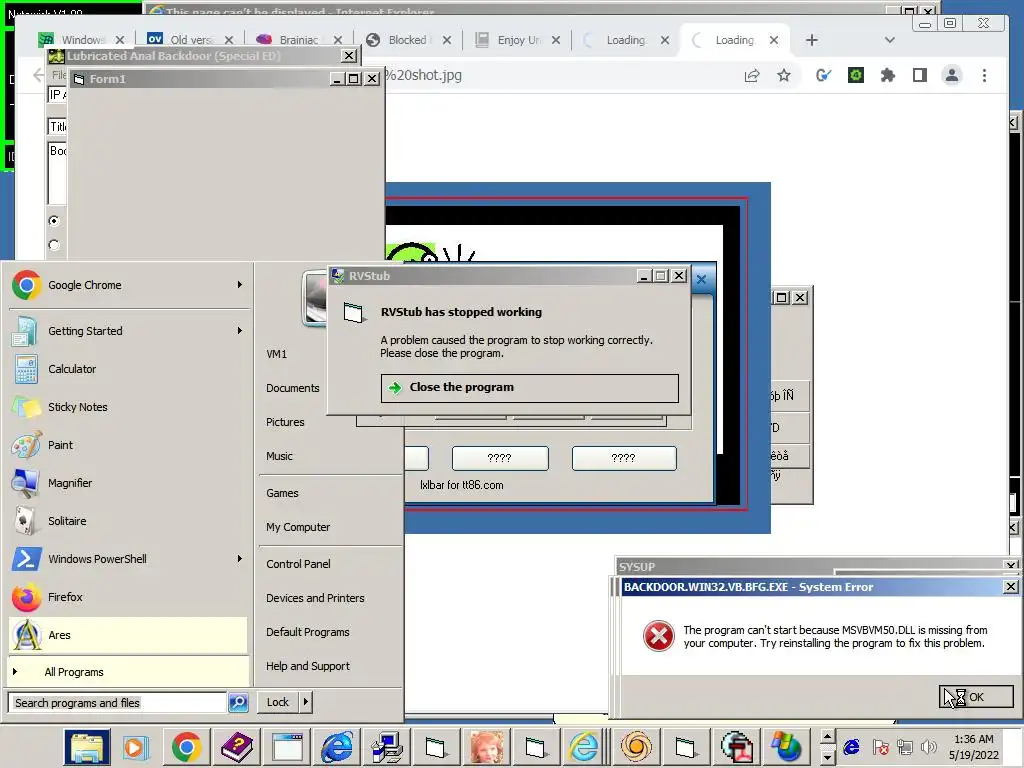Open Games from Start menu
1024x768 pixels.
pos(282,493)
